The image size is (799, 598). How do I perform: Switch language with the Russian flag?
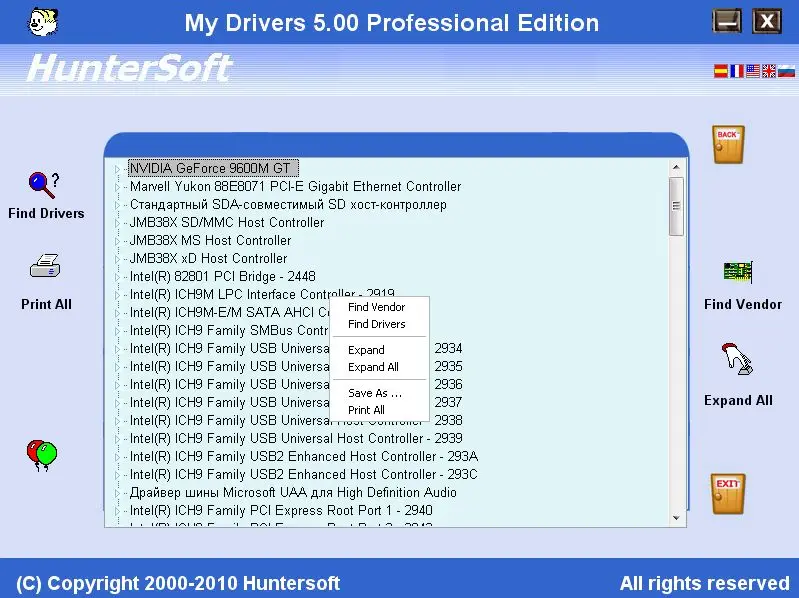[x=786, y=71]
